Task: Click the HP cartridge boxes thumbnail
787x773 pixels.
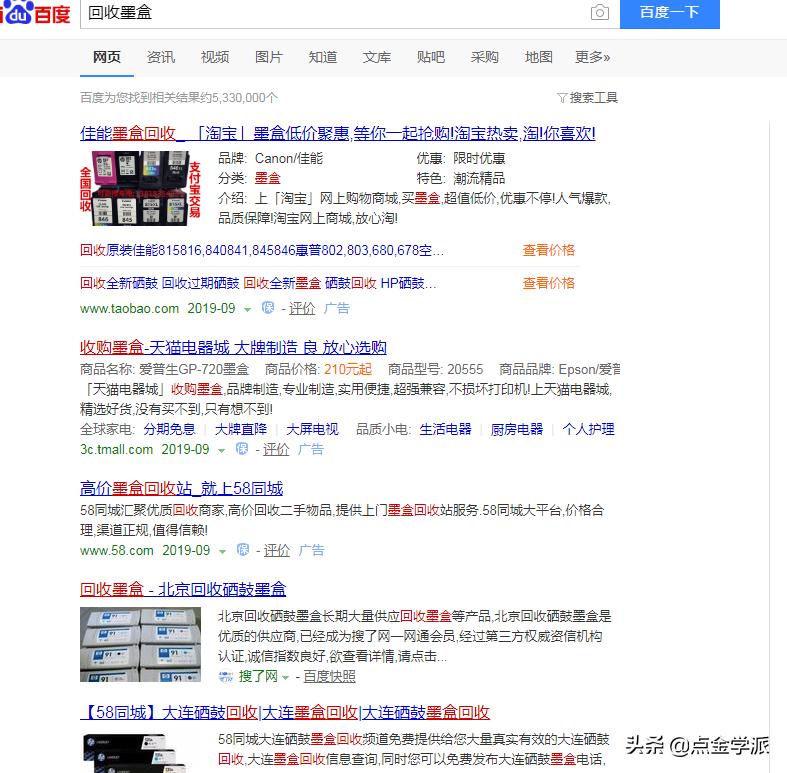Action: pyautogui.click(x=141, y=645)
